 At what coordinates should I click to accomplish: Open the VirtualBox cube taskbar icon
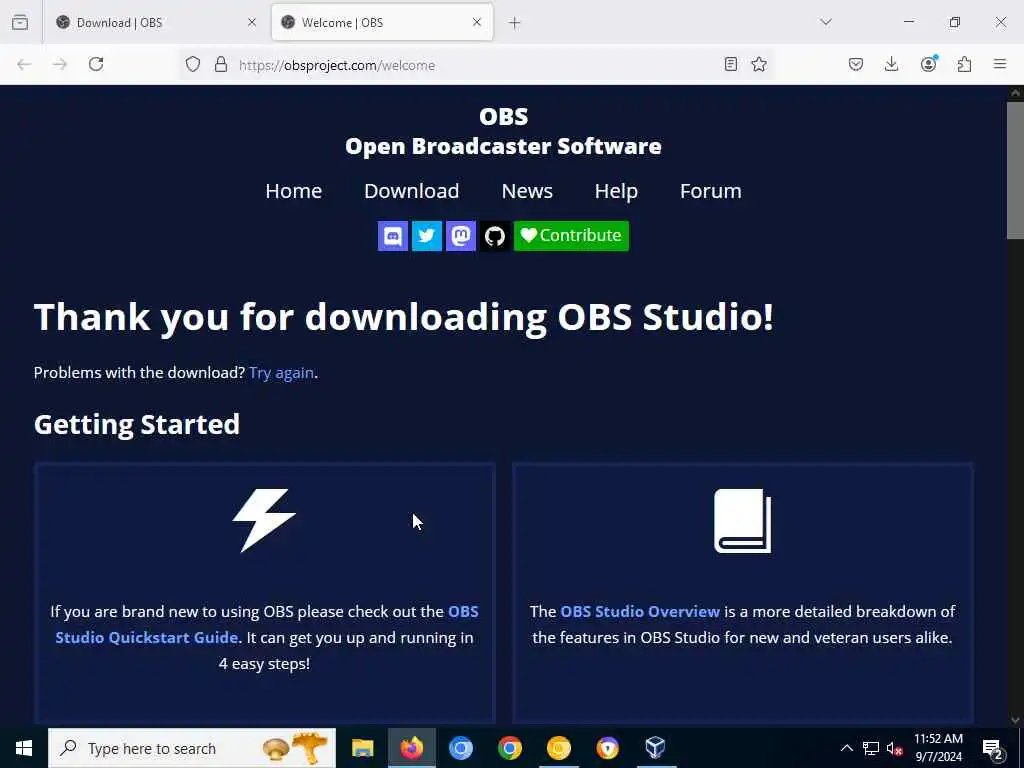click(656, 748)
